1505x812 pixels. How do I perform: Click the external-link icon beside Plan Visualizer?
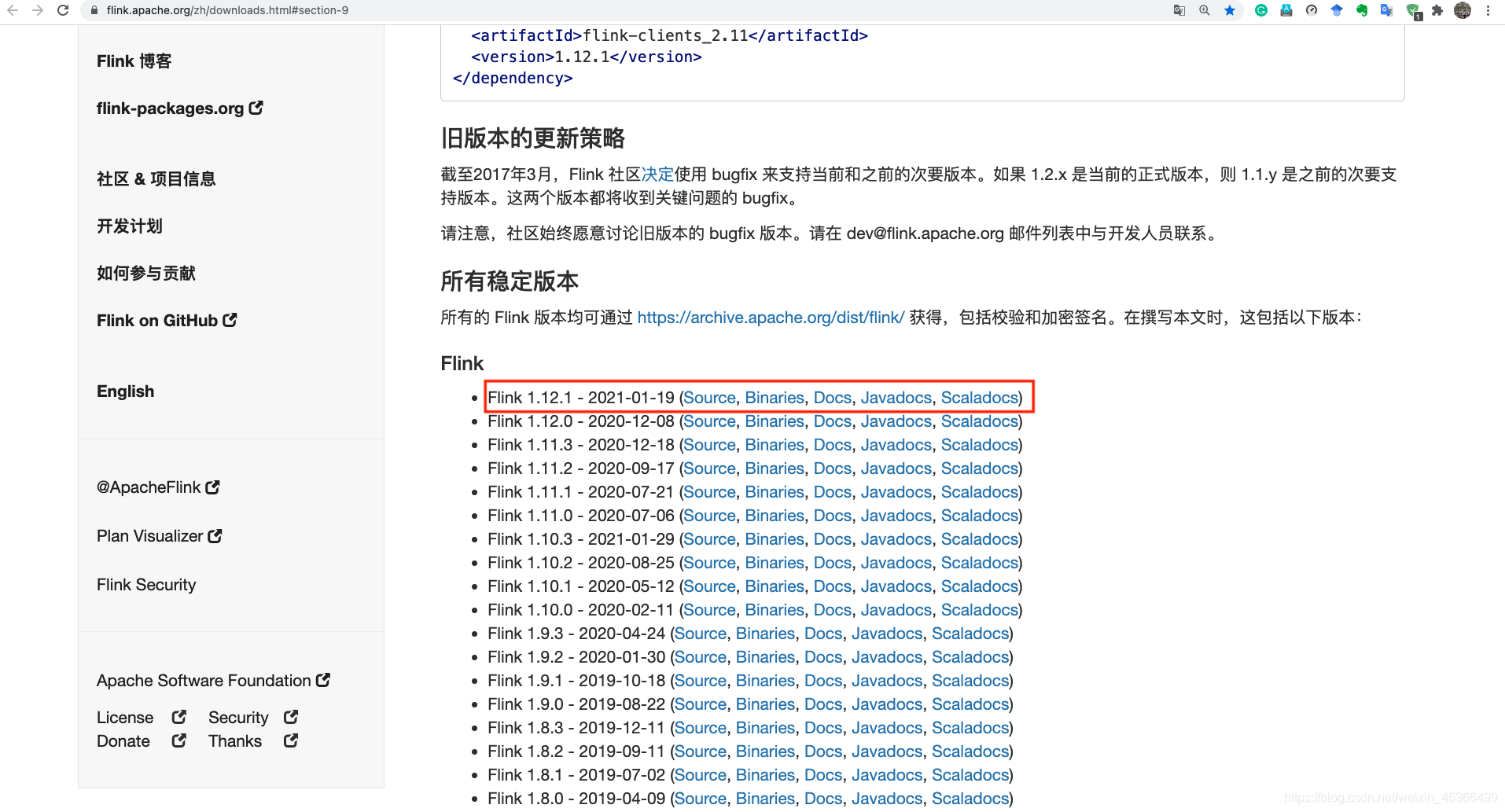[x=215, y=536]
